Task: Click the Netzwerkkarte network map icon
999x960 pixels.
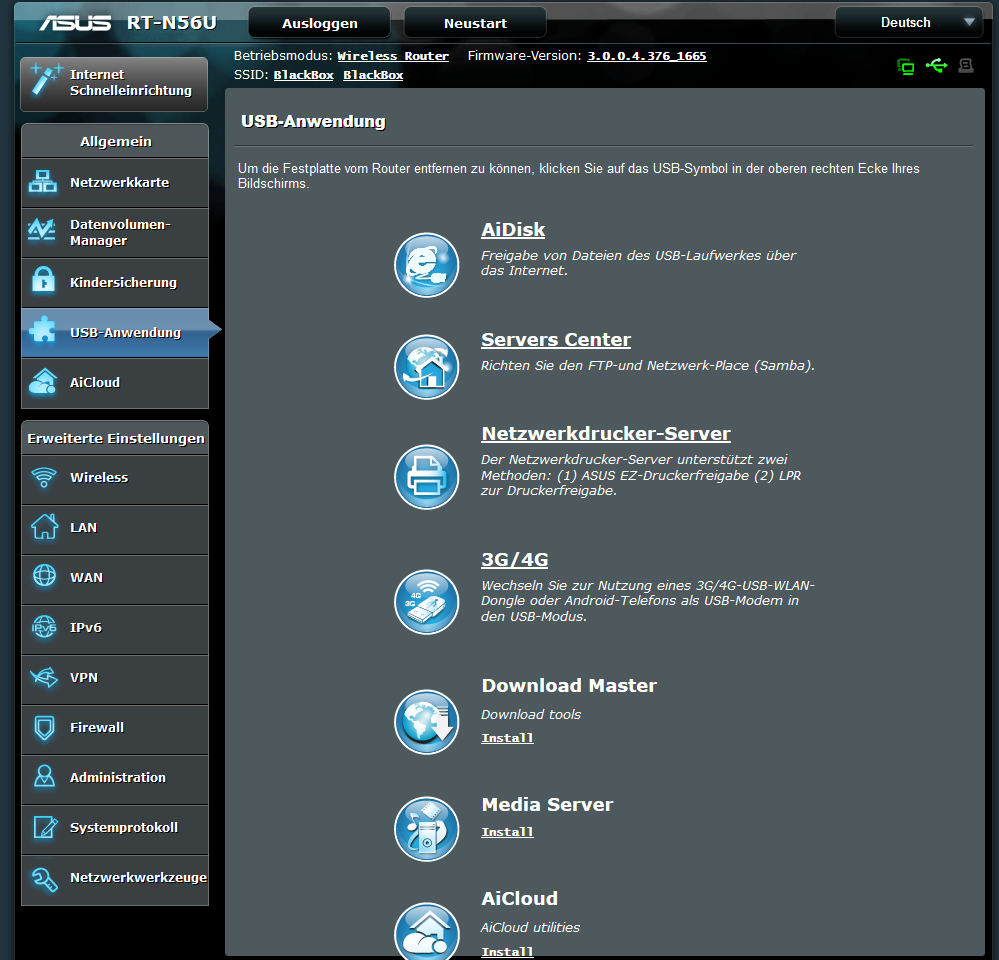Action: tap(43, 182)
